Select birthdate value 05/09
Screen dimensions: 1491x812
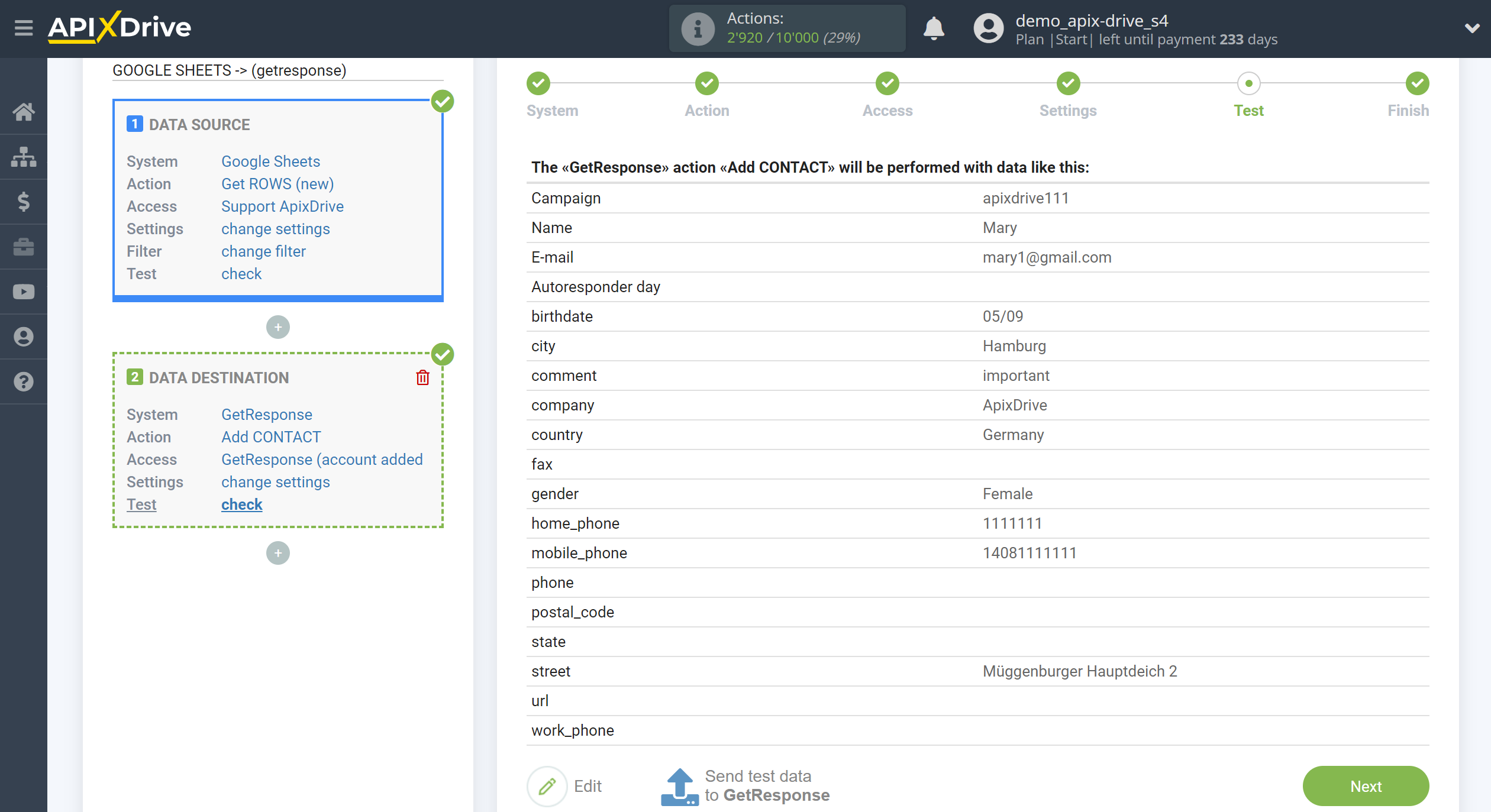pyautogui.click(x=1003, y=316)
